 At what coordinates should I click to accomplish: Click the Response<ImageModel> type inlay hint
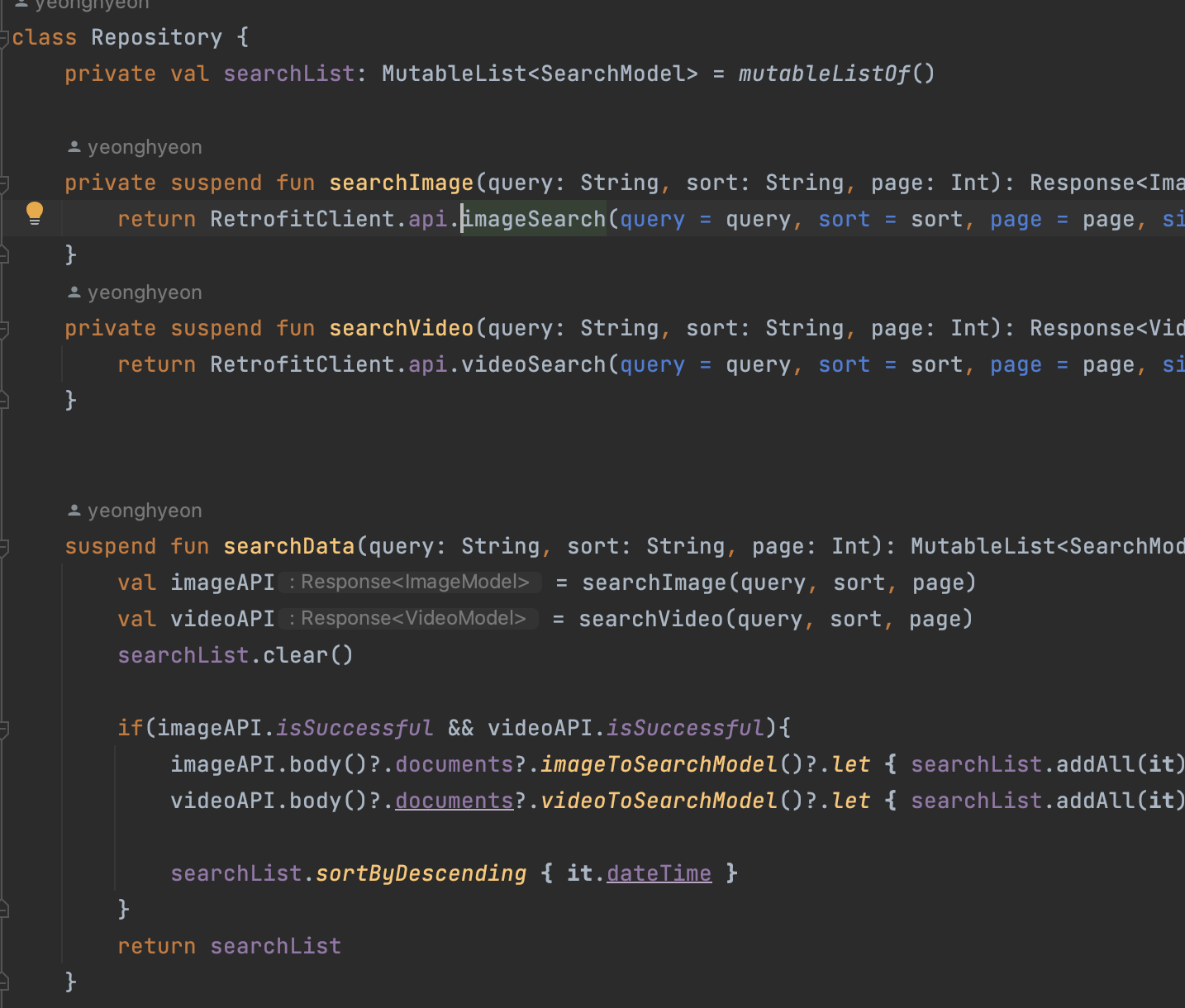(410, 582)
